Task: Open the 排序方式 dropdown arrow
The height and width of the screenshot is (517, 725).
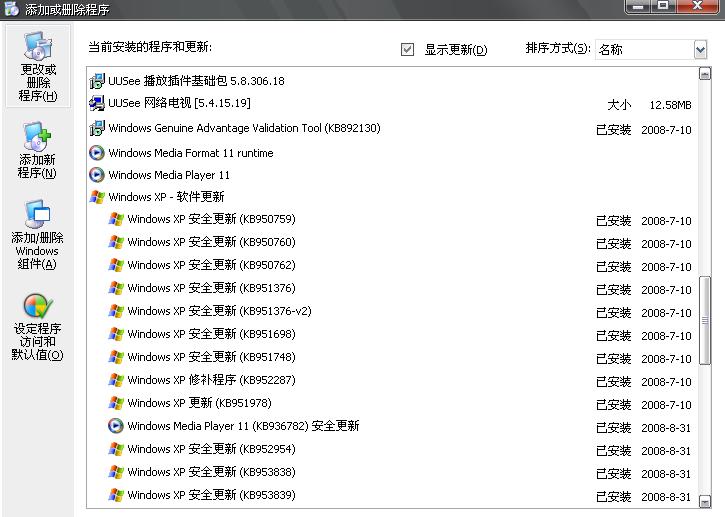Action: pyautogui.click(x=700, y=49)
